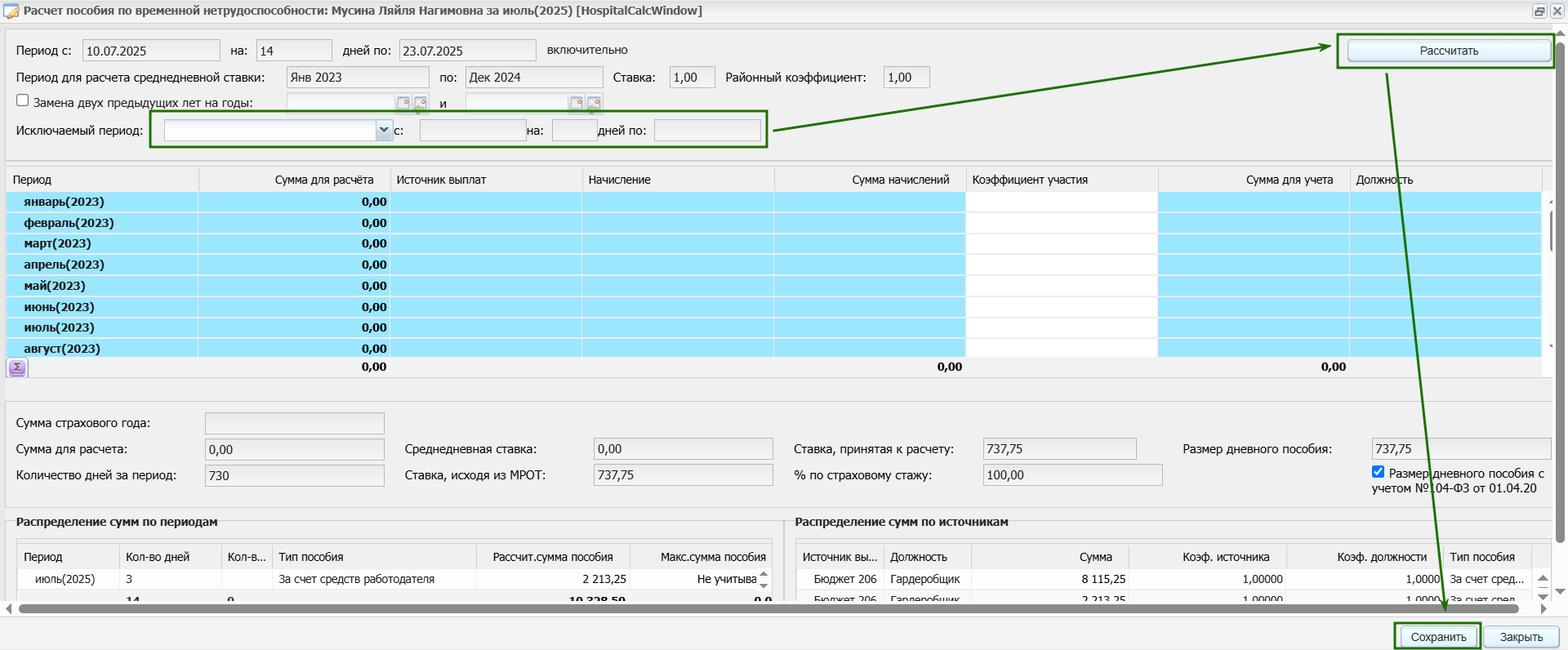The height and width of the screenshot is (650, 1568).
Task: Click up arrow of the accruals table scrollbar
Action: 1551,201
